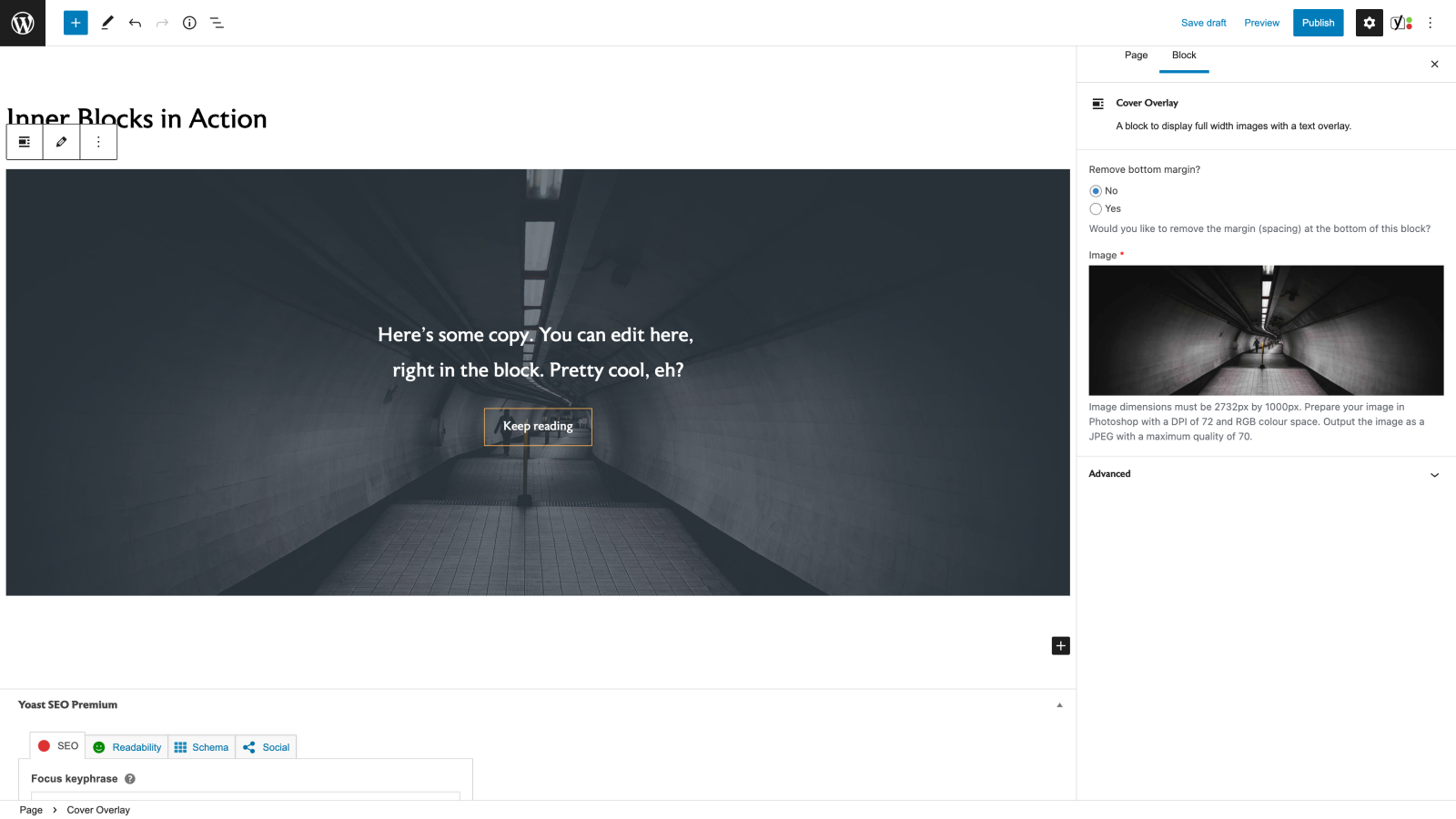This screenshot has height=819, width=1456.
Task: Click the tunnel image thumbnail in sidebar
Action: [x=1265, y=330]
